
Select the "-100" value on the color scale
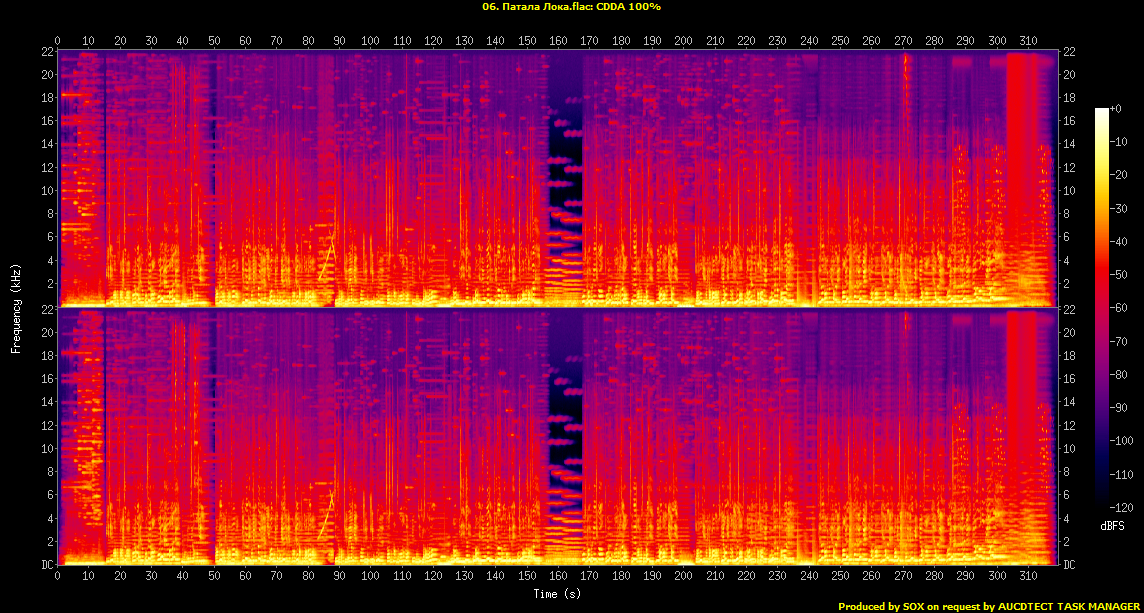[1120, 440]
